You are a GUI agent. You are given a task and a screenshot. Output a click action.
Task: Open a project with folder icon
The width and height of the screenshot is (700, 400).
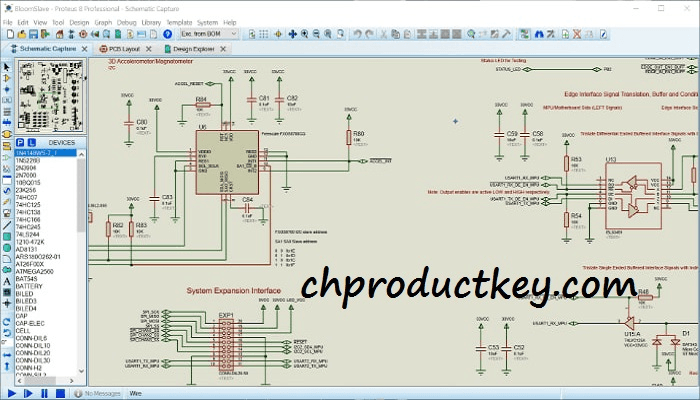(x=22, y=34)
